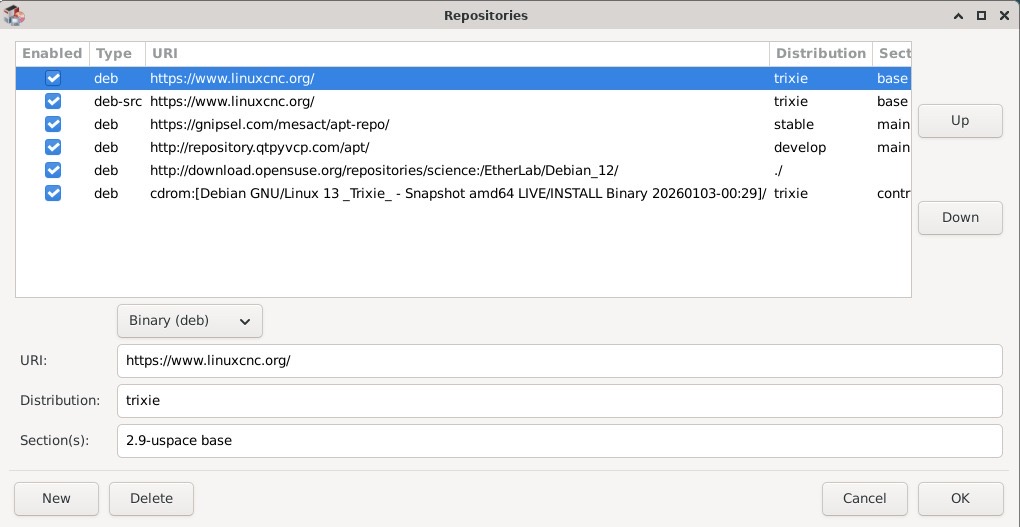Open the Binary (deb) type dropdown
This screenshot has height=527, width=1020.
190,321
